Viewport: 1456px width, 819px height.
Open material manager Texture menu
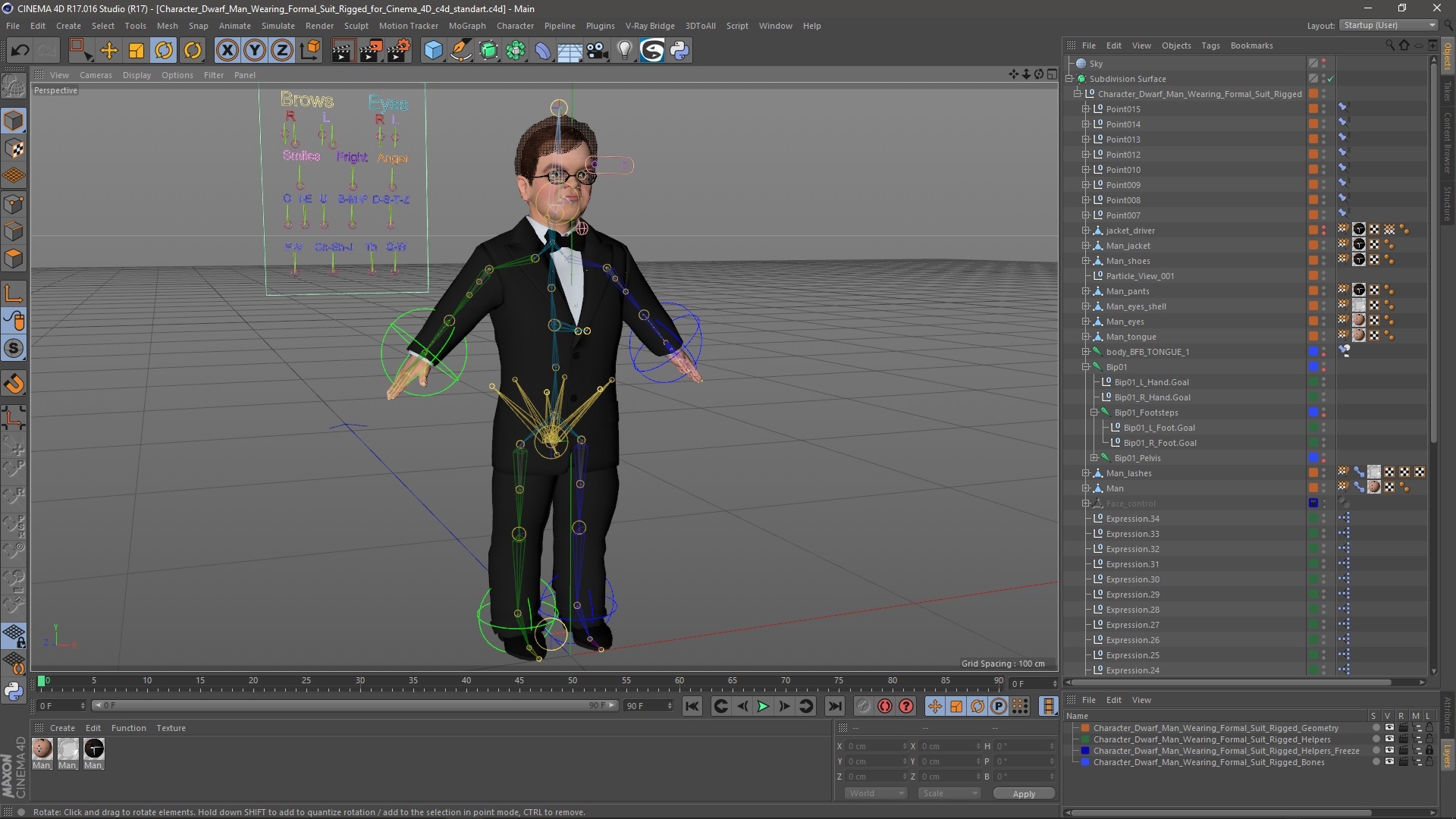point(171,728)
